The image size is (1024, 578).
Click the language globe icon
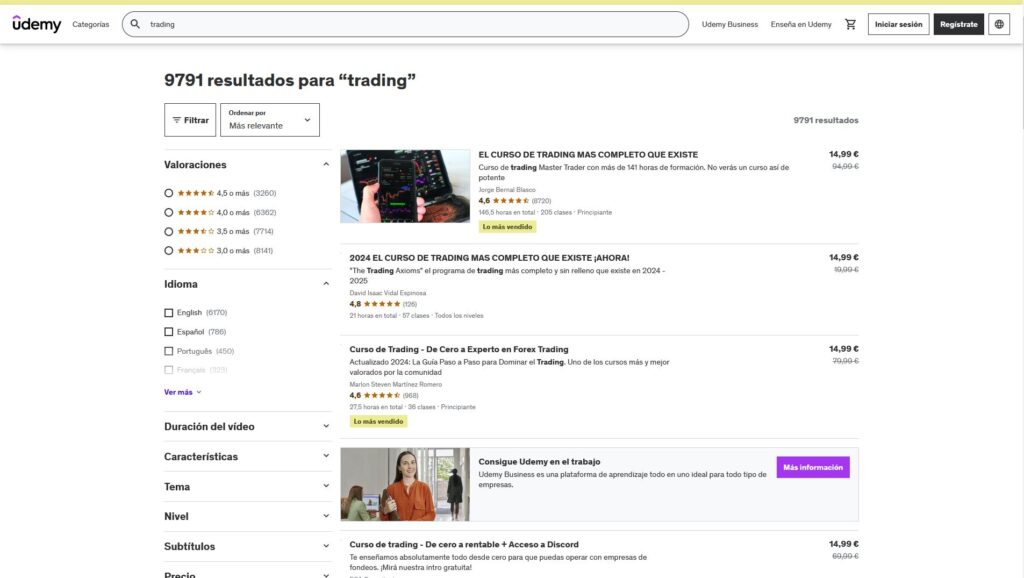click(999, 24)
